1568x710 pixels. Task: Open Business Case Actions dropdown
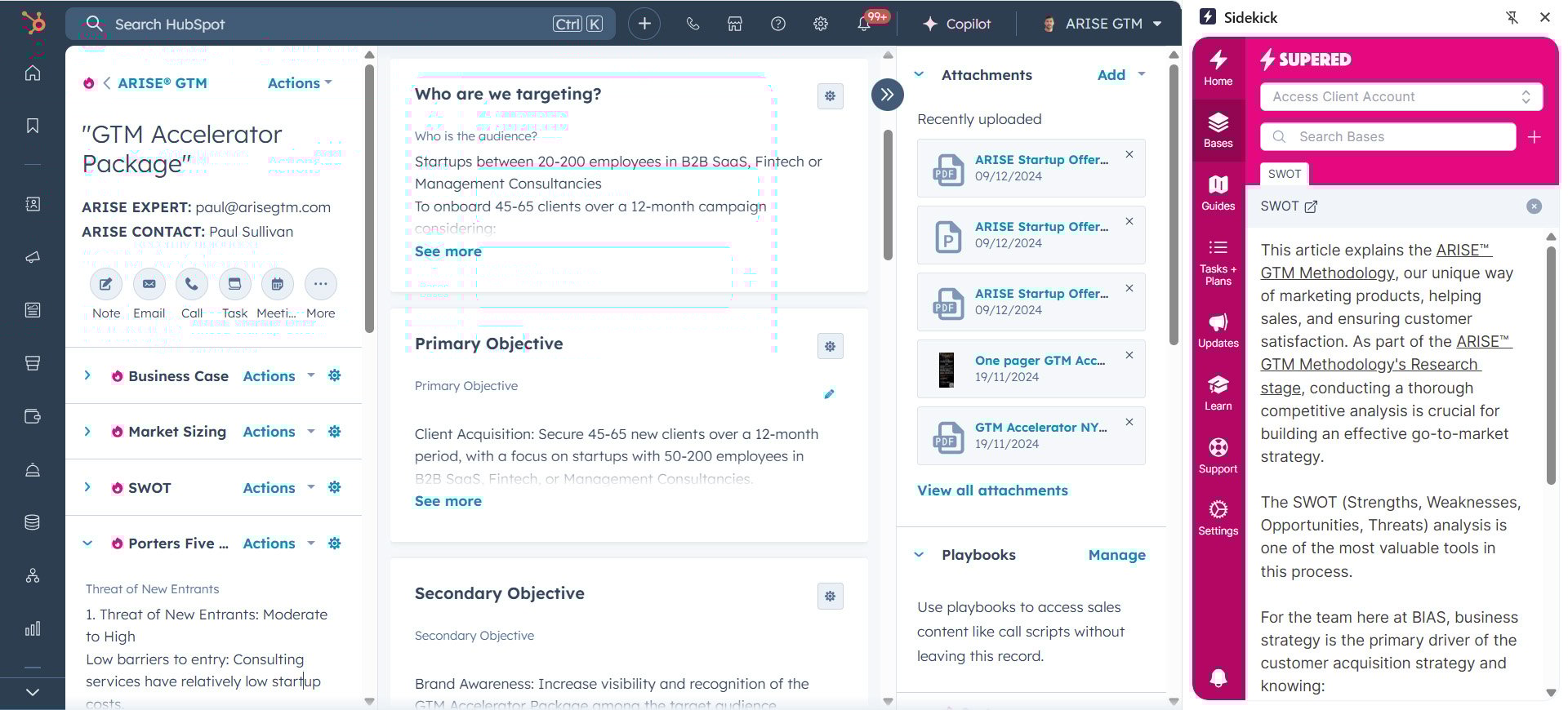pos(278,376)
